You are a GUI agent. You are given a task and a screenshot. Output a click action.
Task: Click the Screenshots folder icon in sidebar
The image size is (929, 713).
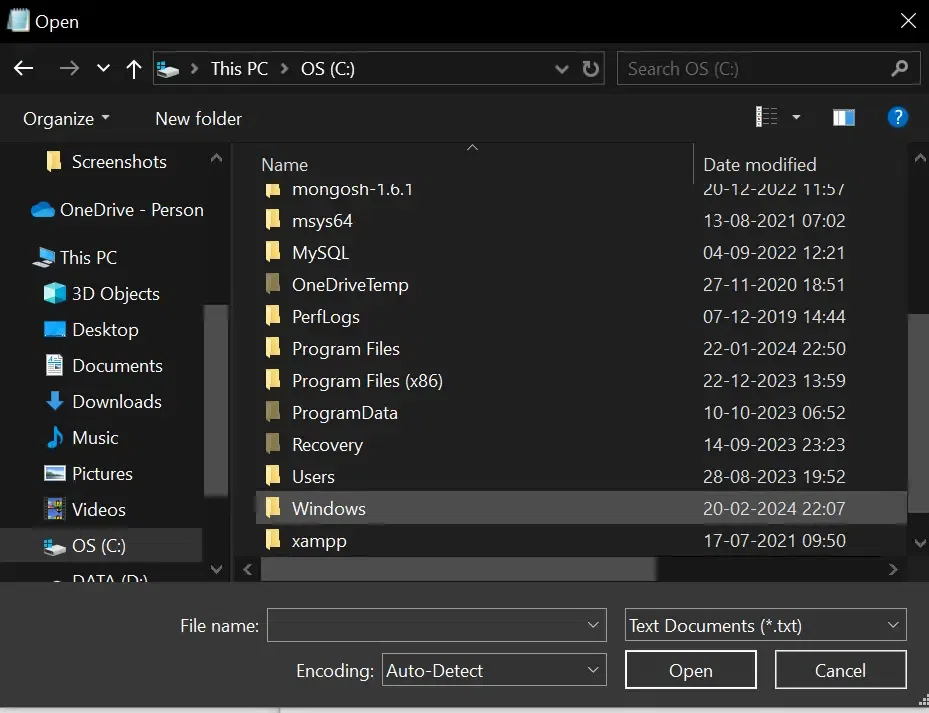(x=53, y=161)
